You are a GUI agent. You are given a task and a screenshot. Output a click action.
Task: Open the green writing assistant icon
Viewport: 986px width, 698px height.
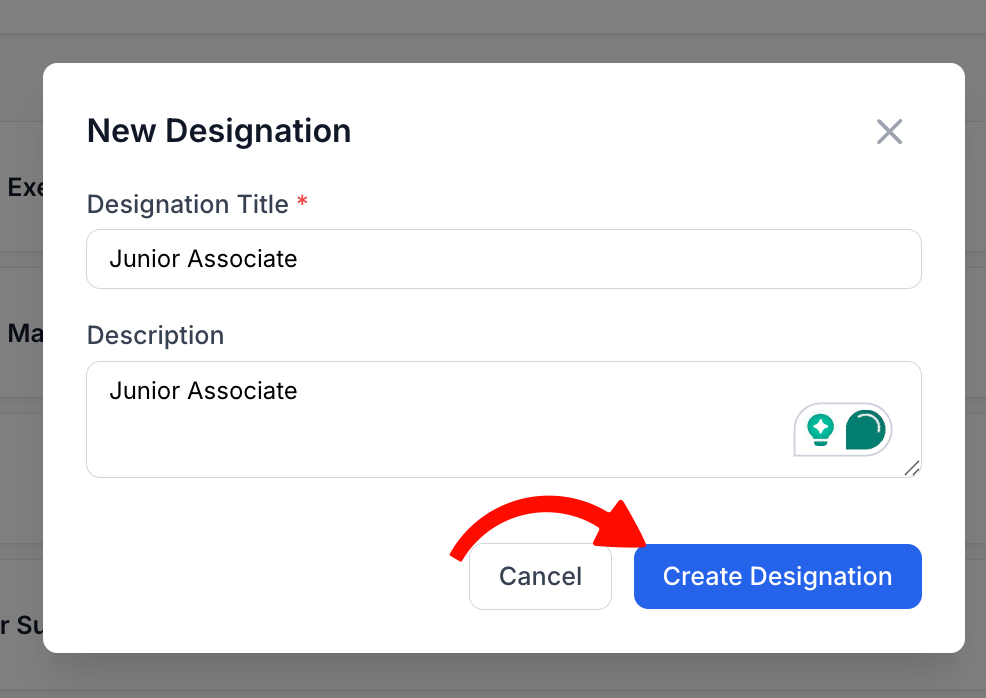click(865, 430)
